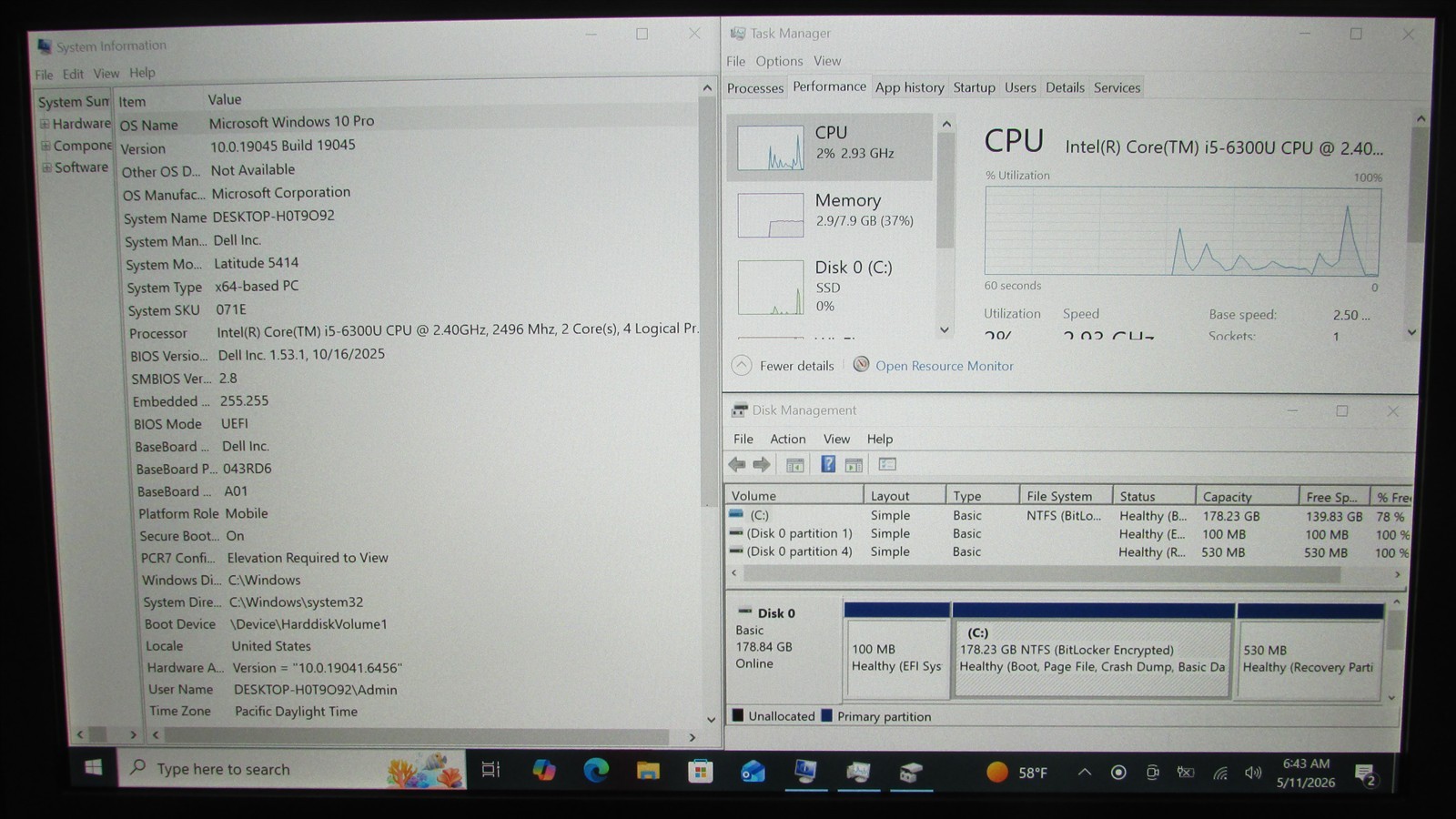
Task: Select the Disk 0 (C:) performance item
Action: [x=830, y=286]
